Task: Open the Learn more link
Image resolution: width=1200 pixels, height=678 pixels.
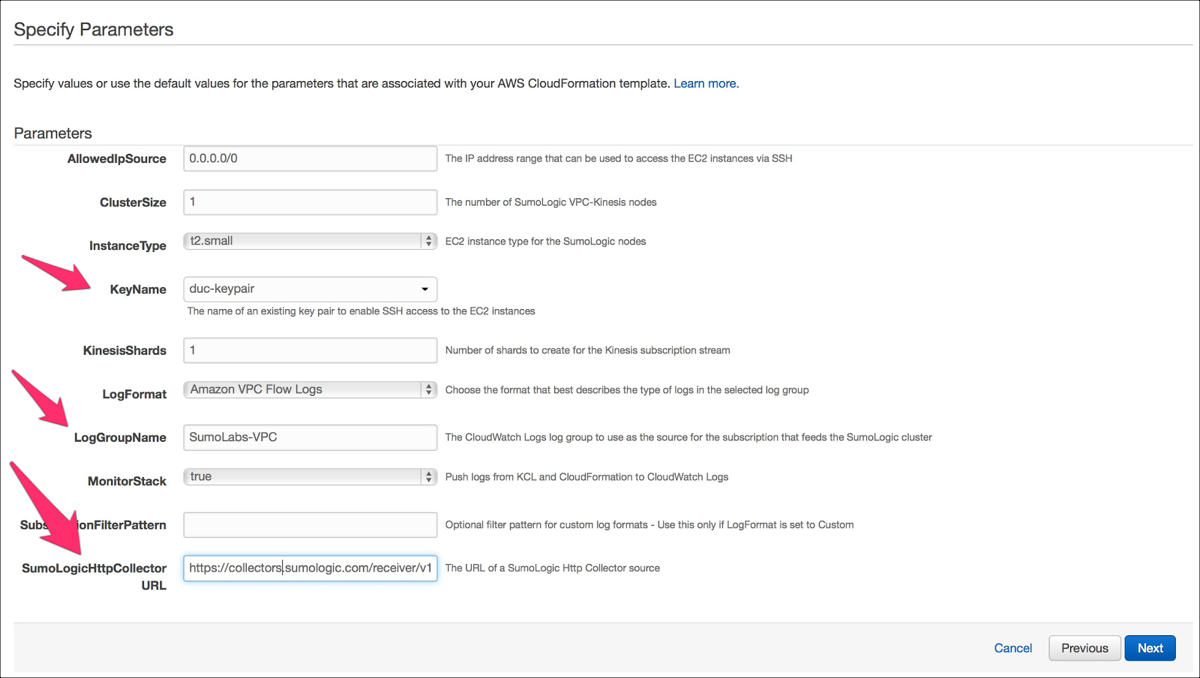Action: coord(706,83)
